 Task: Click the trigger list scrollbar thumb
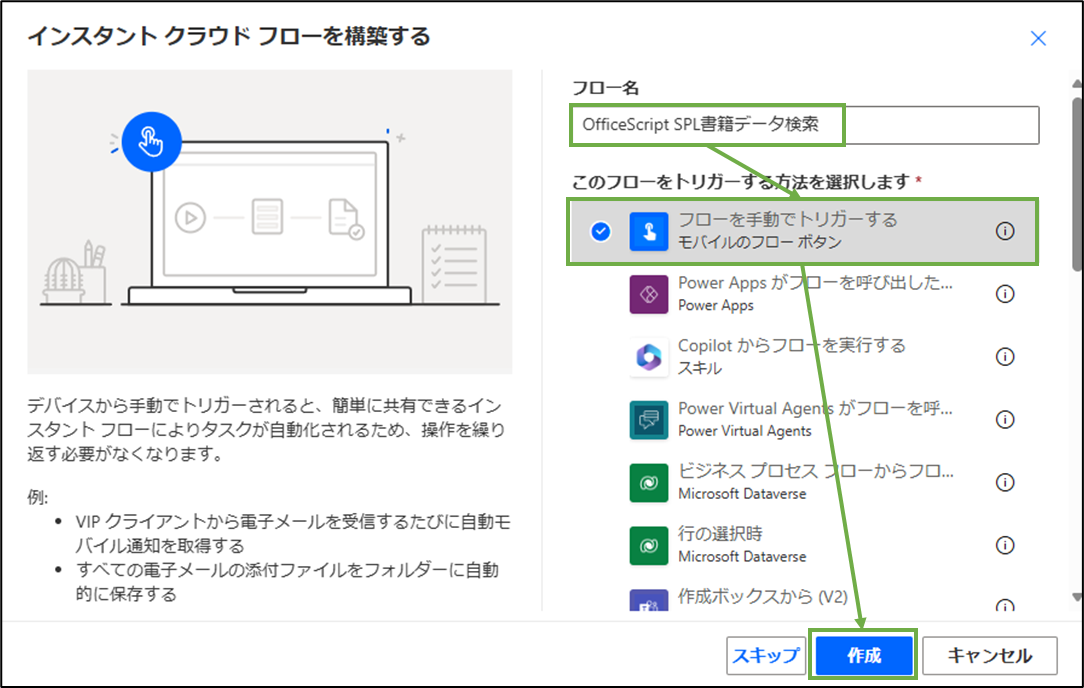pos(1078,184)
